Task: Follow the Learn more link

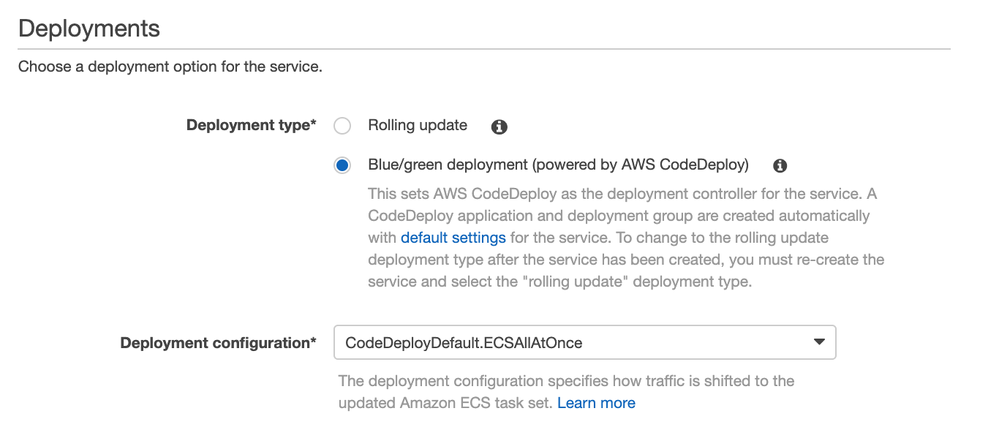Action: click(x=596, y=403)
